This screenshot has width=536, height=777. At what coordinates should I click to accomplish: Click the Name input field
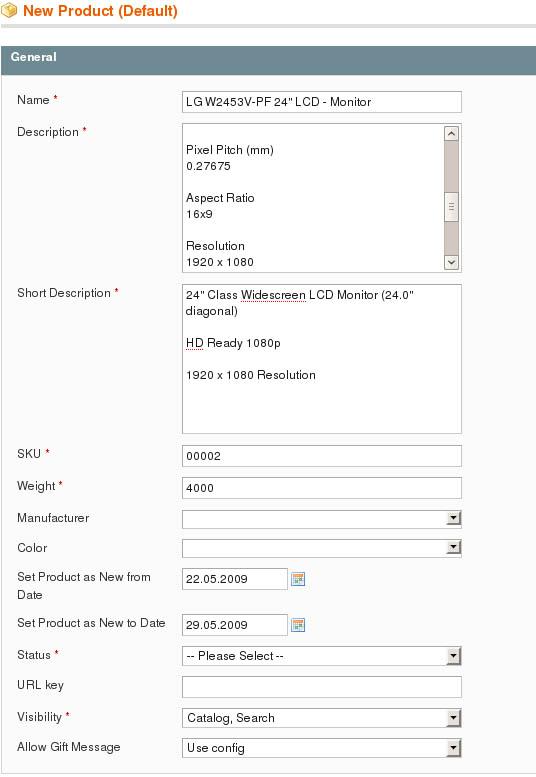pos(322,102)
